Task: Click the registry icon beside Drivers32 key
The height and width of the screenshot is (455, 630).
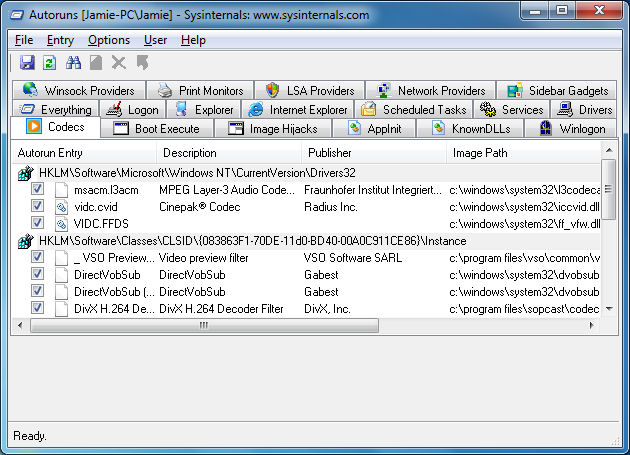Action: (x=26, y=173)
